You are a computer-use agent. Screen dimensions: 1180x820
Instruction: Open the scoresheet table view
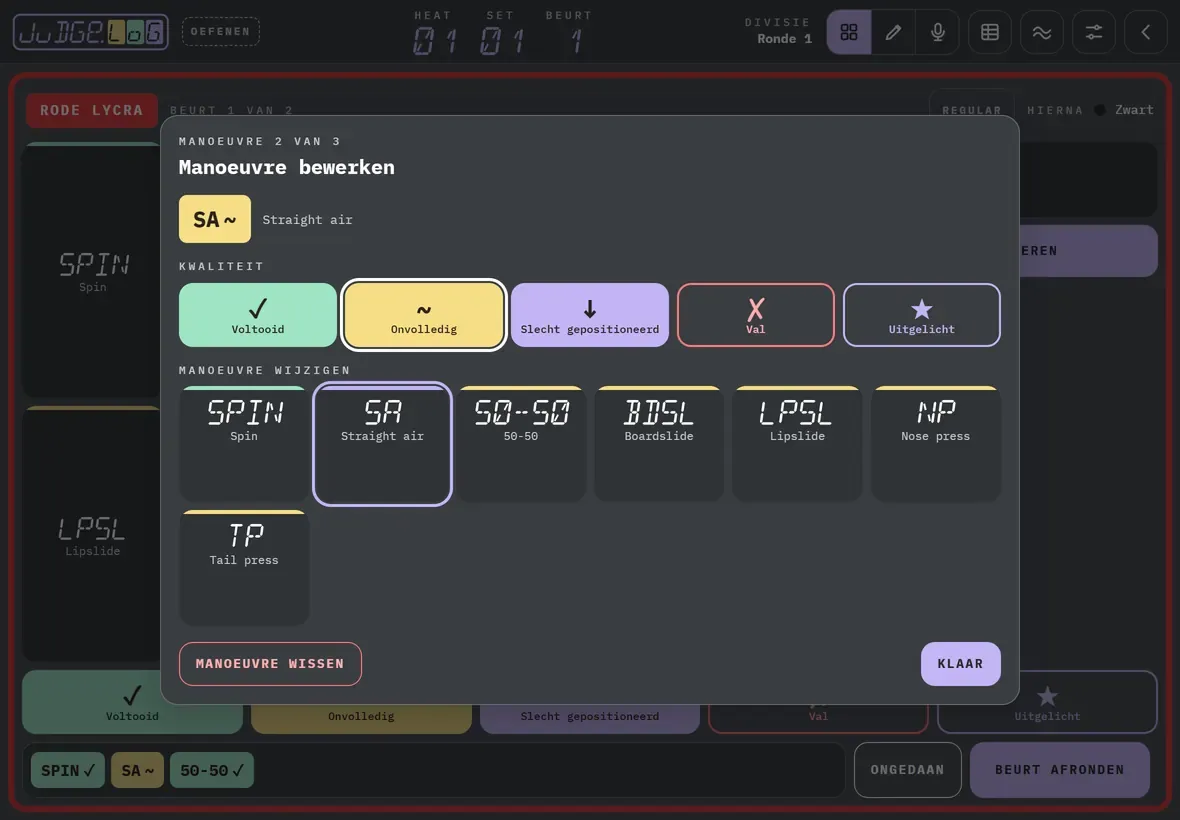tap(990, 32)
